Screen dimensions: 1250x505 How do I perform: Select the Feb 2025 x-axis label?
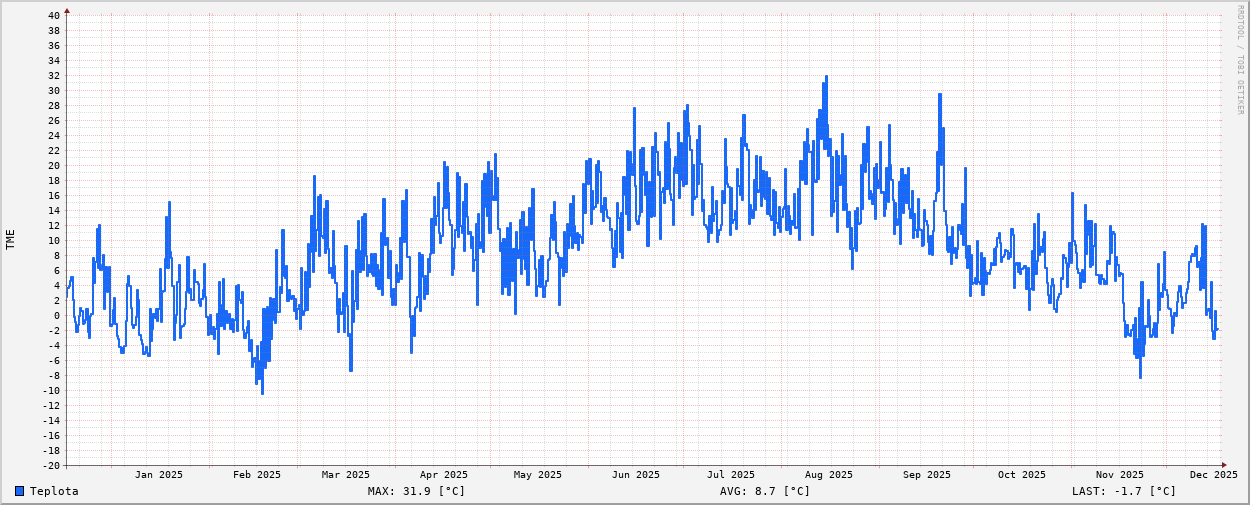coord(257,475)
